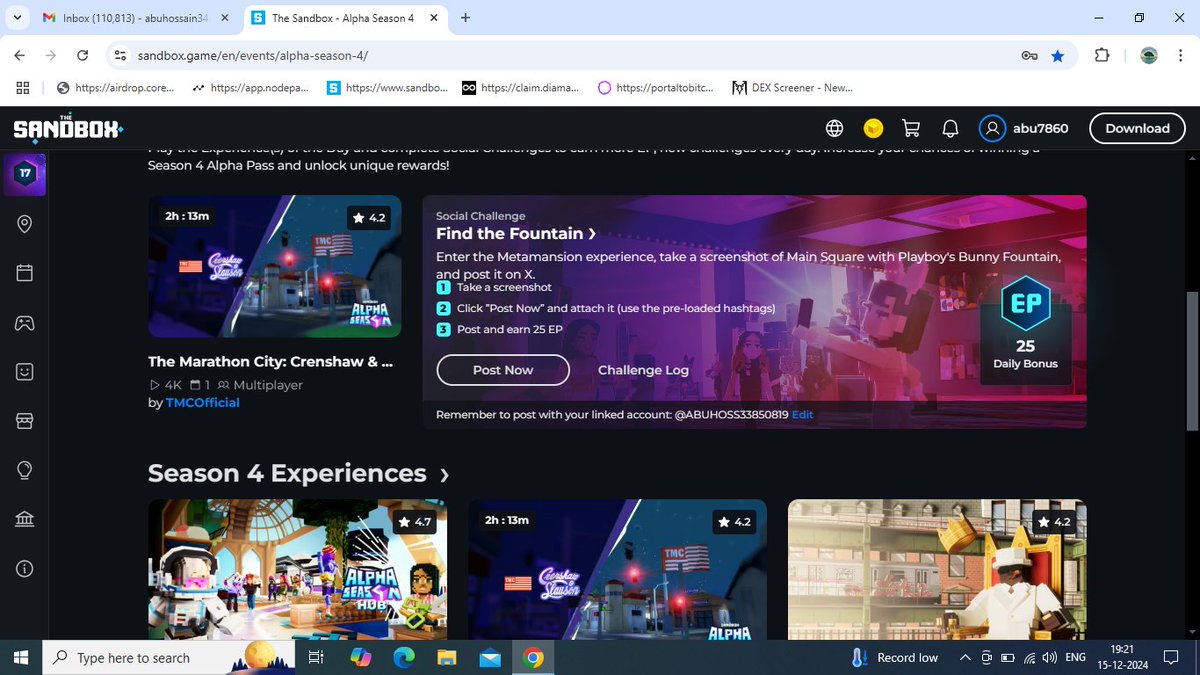
Task: Open Microsoft Edge from taskbar
Action: (x=403, y=657)
